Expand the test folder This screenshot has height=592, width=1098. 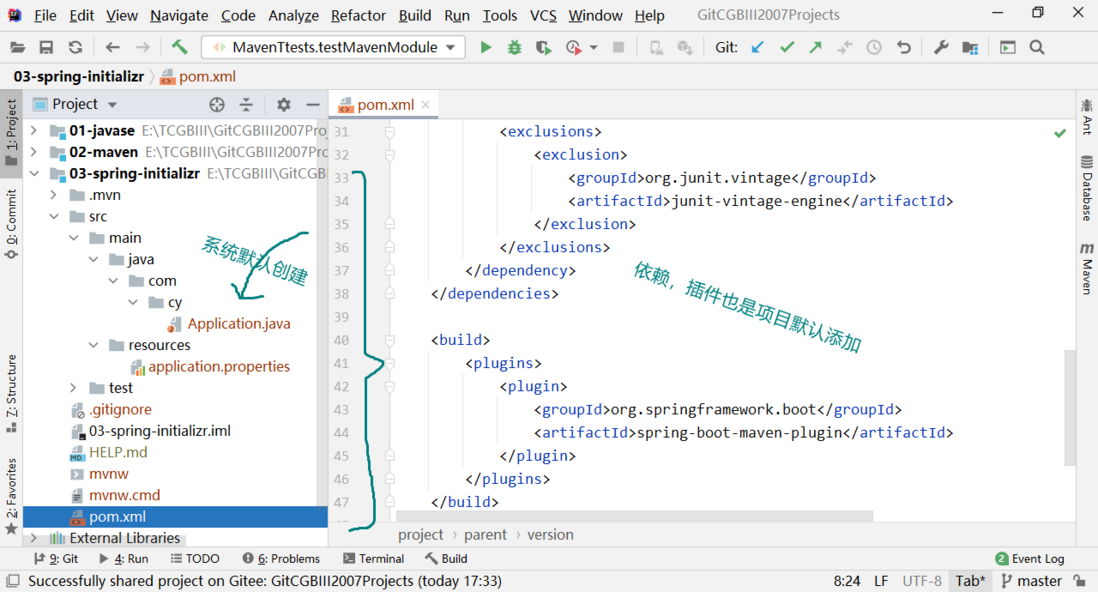(x=73, y=387)
